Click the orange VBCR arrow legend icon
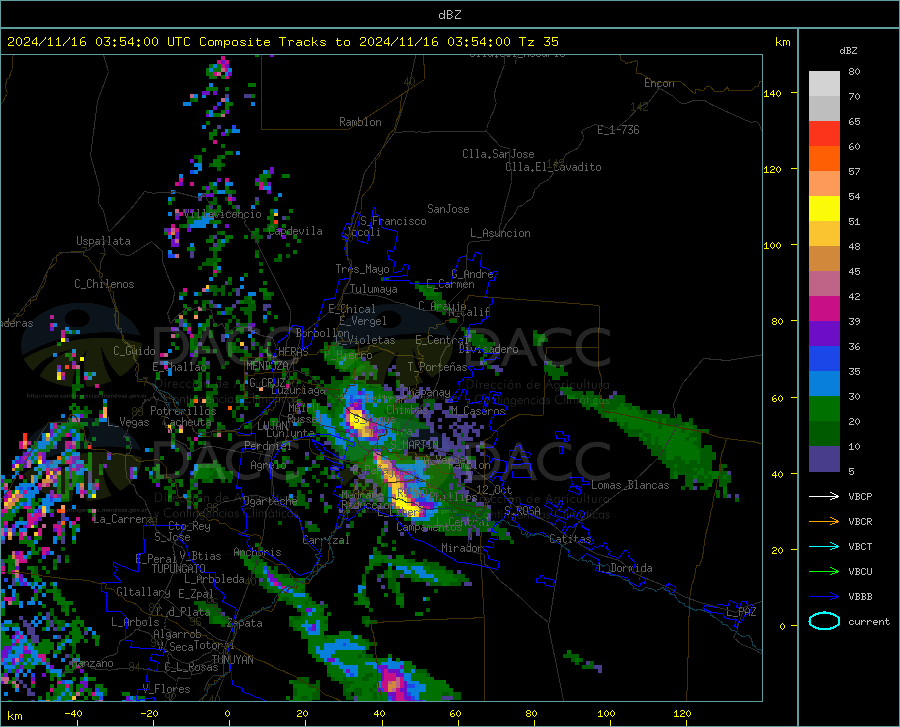Image resolution: width=900 pixels, height=727 pixels. [824, 522]
